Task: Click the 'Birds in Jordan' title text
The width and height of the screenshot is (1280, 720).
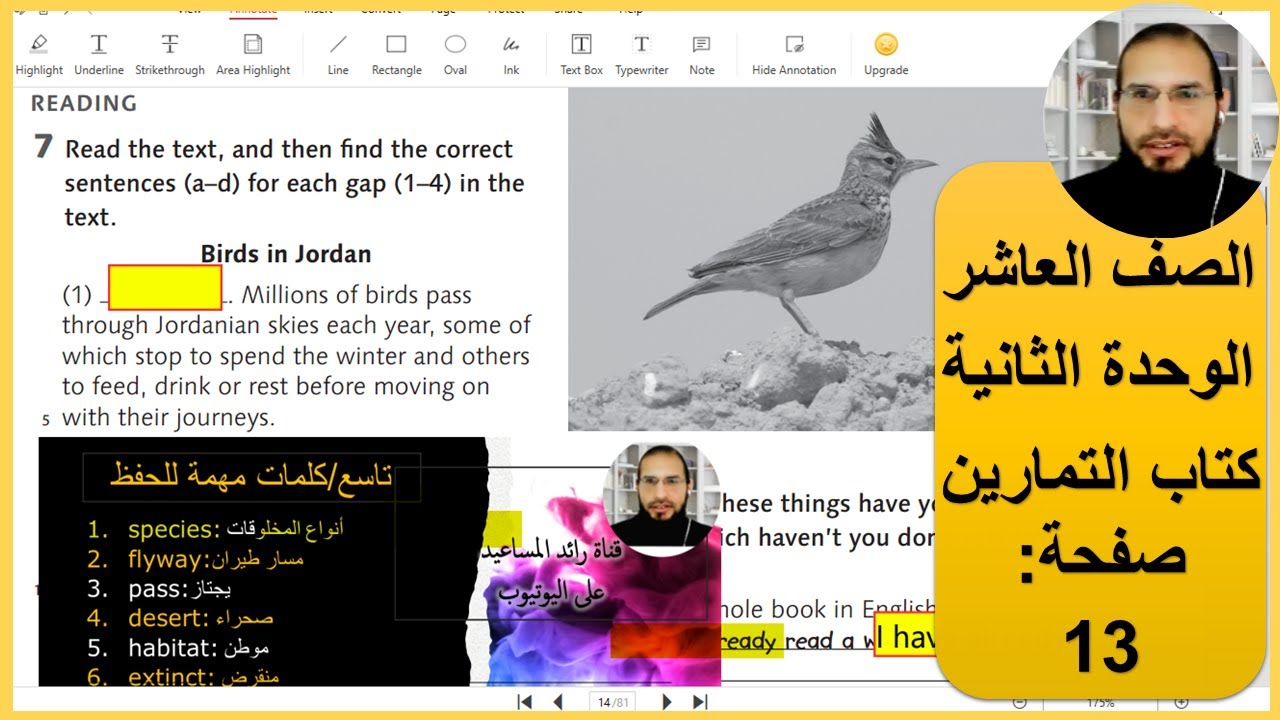Action: [286, 254]
